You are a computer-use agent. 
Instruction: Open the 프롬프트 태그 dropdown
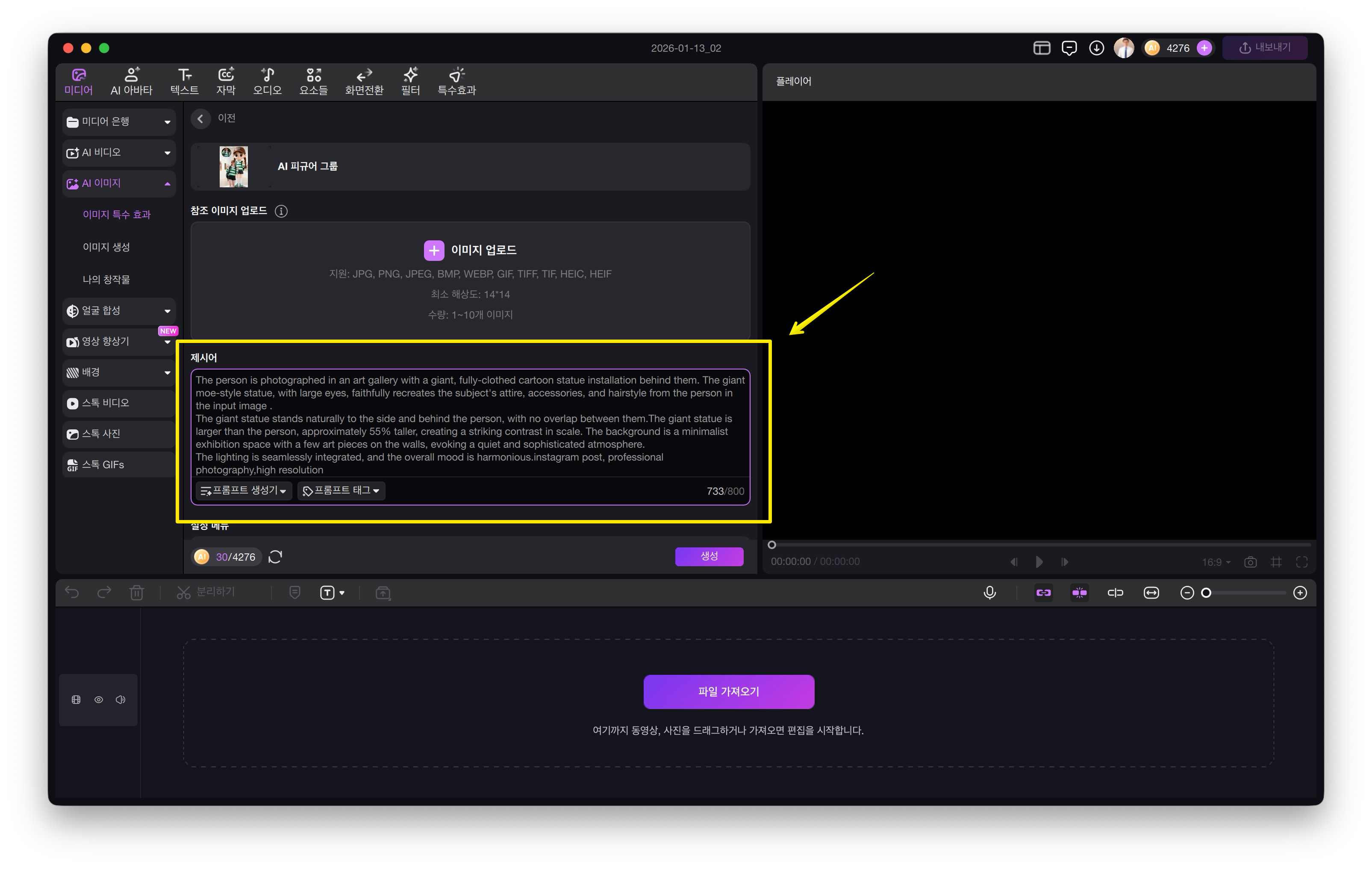coord(342,491)
